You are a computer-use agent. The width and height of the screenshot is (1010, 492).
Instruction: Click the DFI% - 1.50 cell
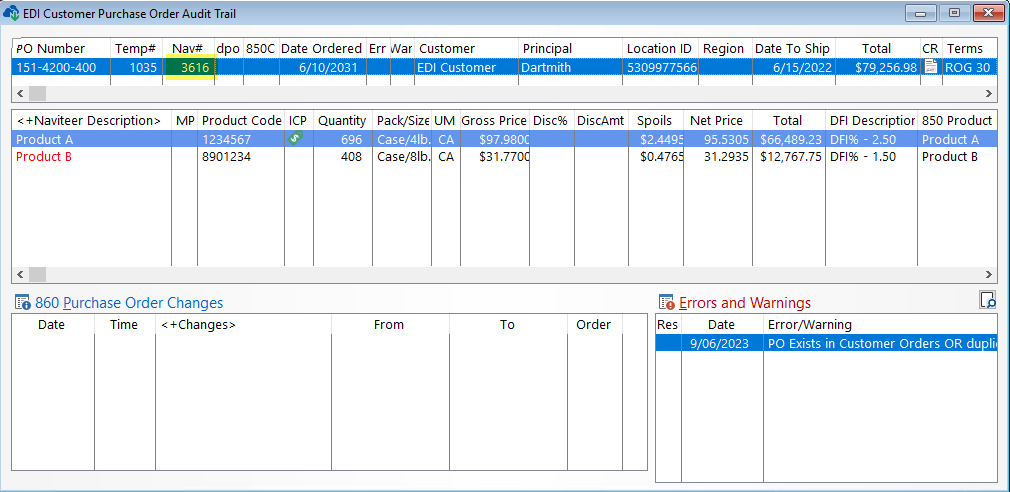coord(862,156)
